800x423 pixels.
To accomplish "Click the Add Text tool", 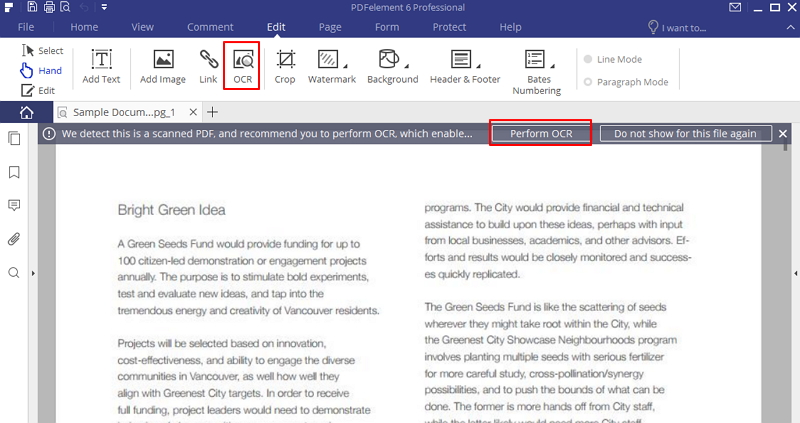I will (101, 66).
